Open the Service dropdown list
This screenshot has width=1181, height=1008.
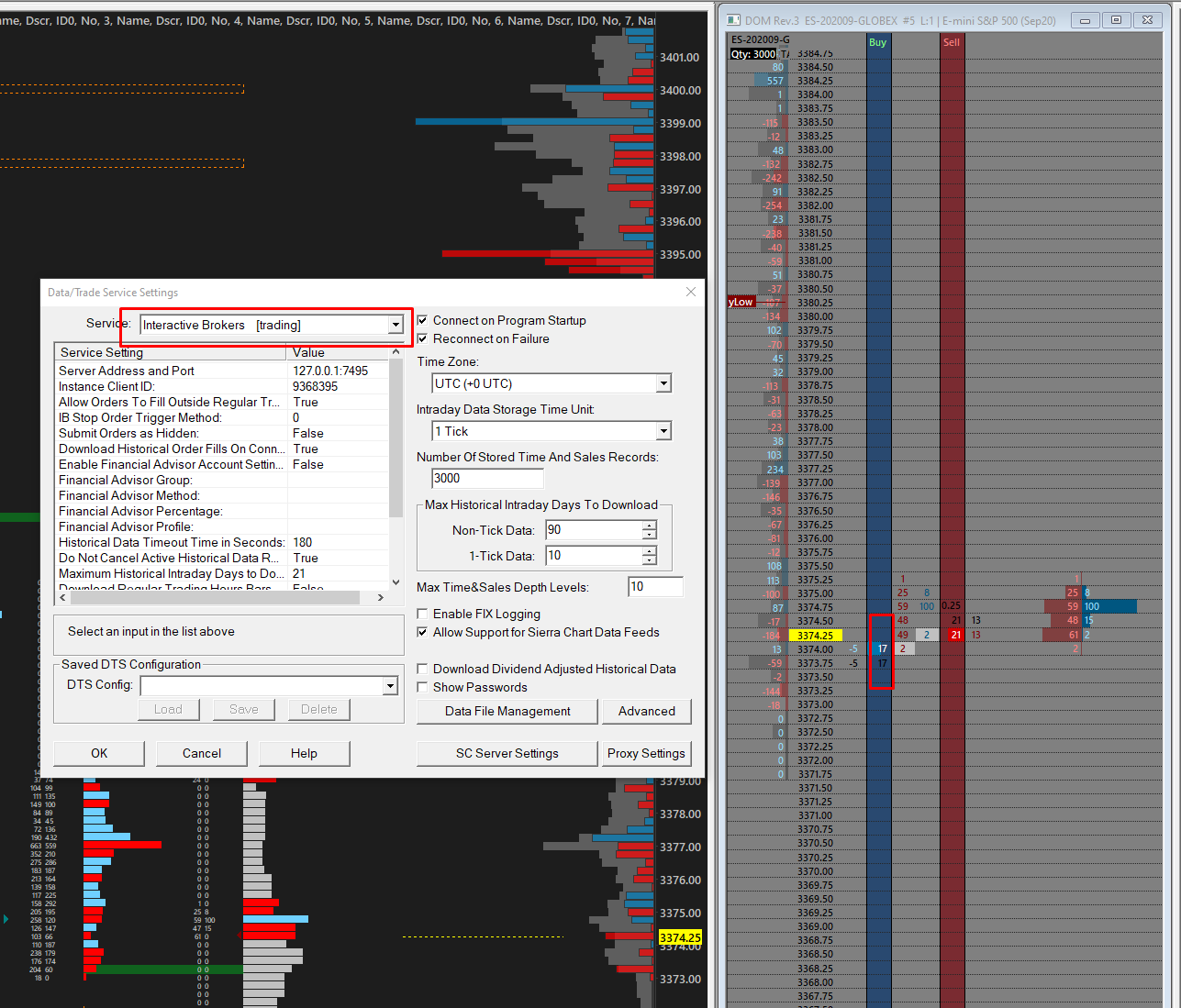[x=396, y=325]
